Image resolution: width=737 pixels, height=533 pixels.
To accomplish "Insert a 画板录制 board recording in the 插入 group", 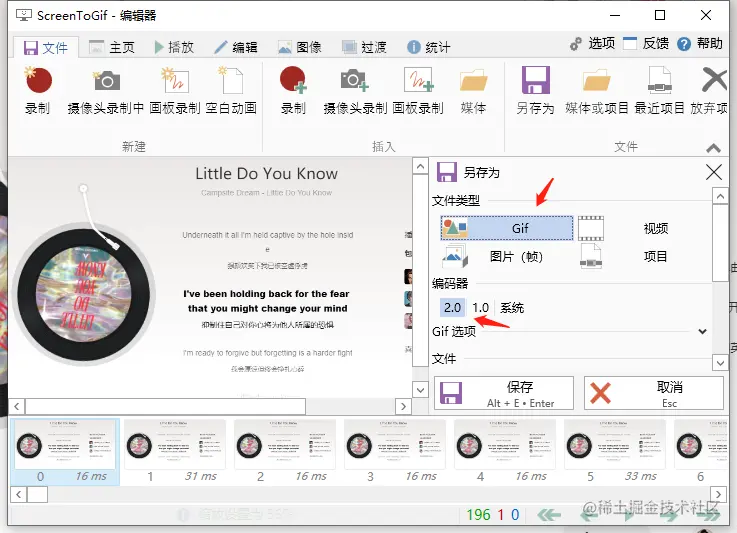I will click(x=418, y=91).
